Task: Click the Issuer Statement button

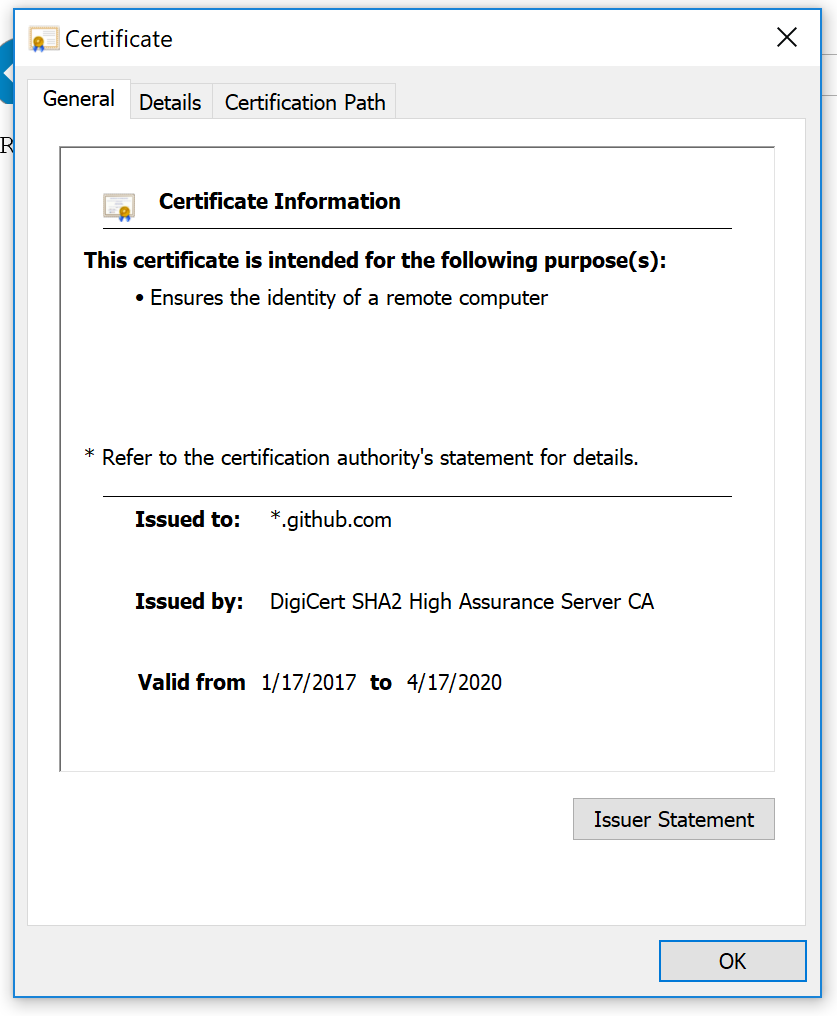Action: [673, 819]
